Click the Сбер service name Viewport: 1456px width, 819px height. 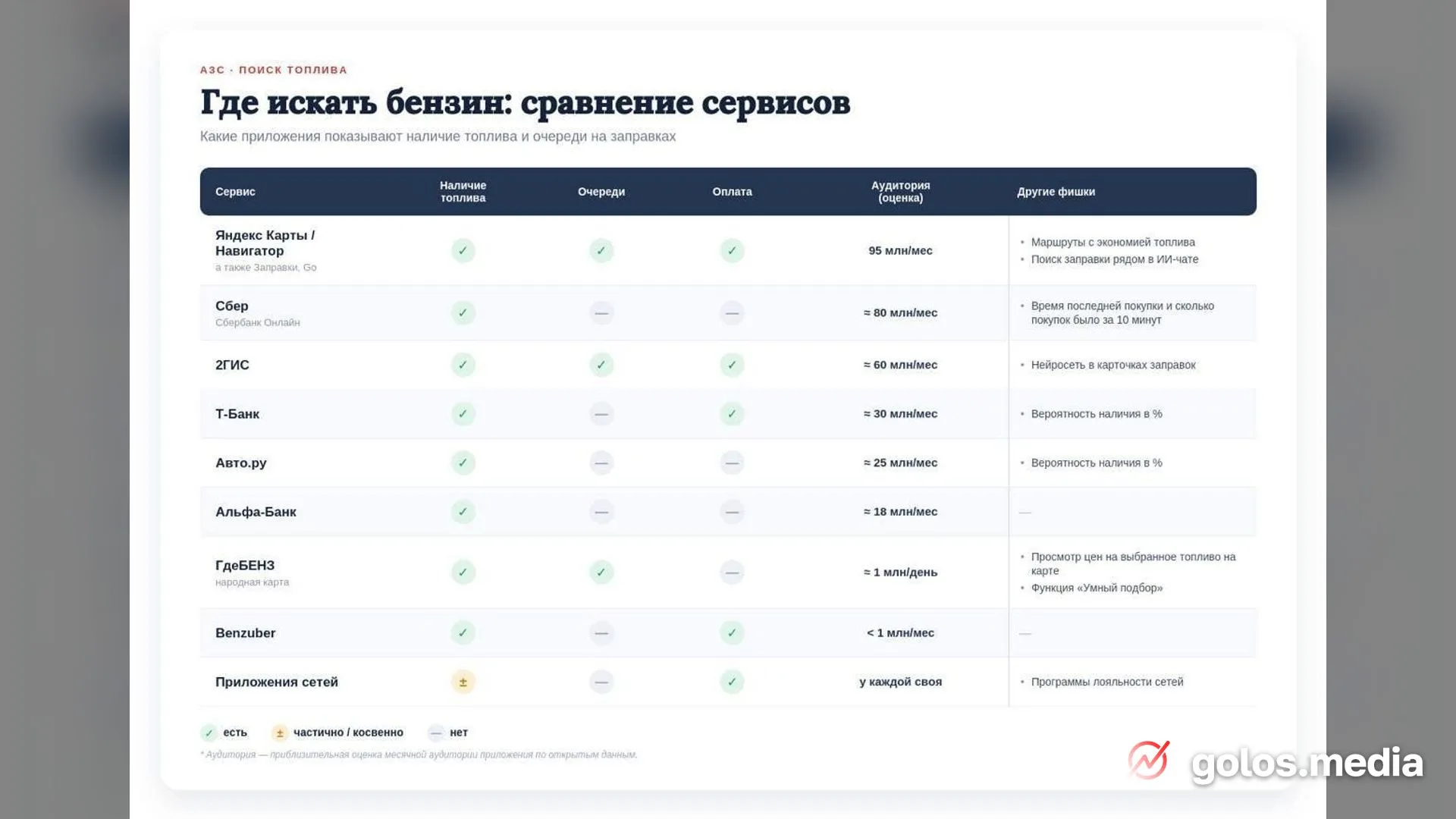coord(231,306)
